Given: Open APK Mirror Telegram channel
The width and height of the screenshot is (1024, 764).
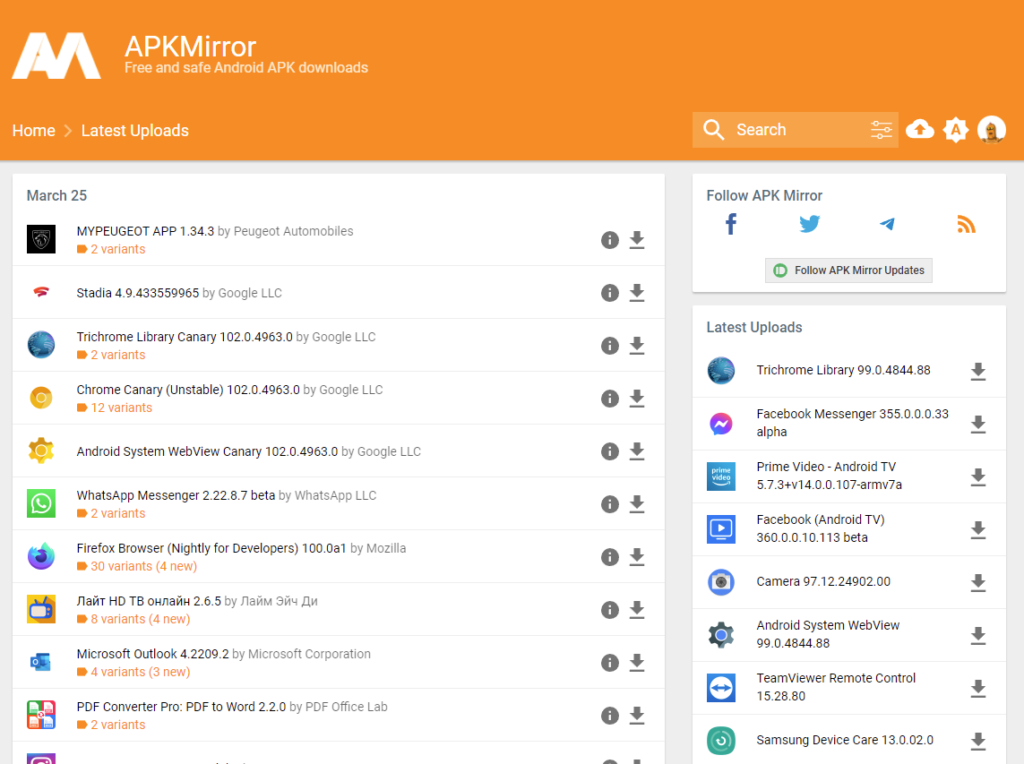Looking at the screenshot, I should click(x=887, y=224).
